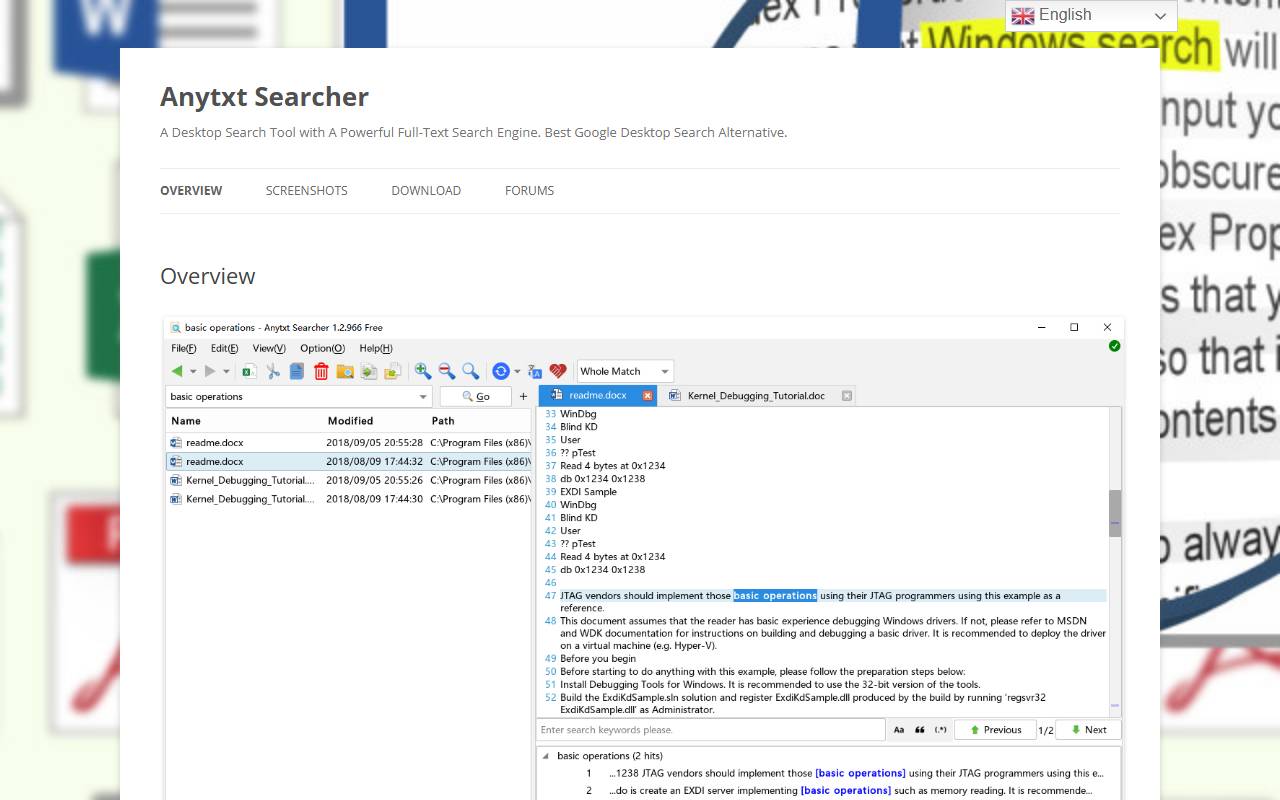Open the back history dropdown arrow

[x=192, y=372]
